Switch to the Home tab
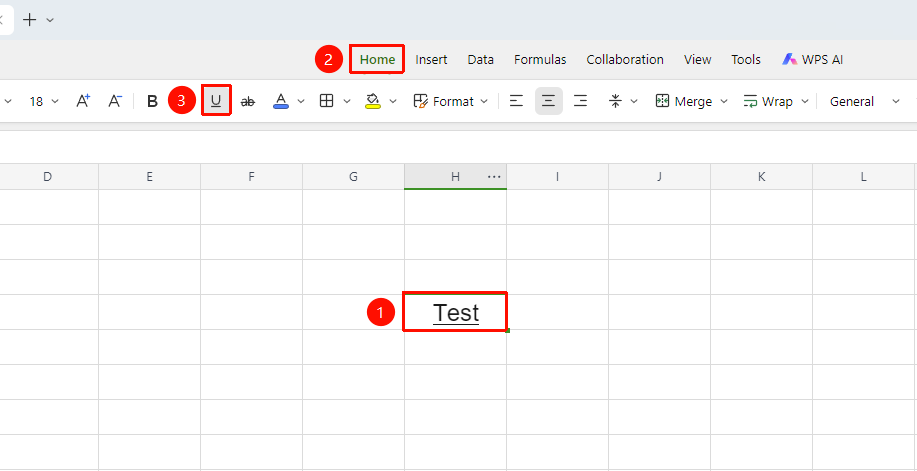 click(377, 60)
